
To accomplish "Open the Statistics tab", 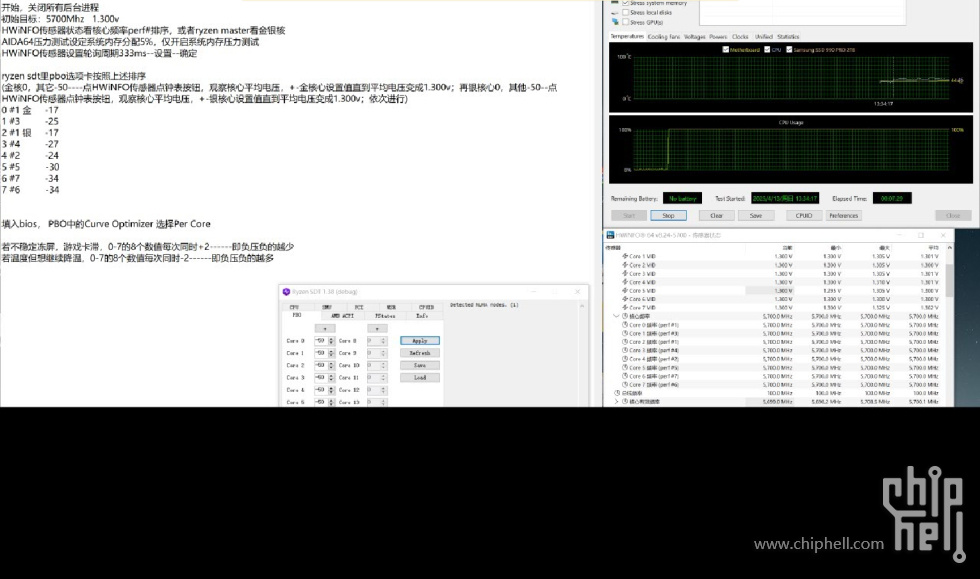I will (x=788, y=37).
